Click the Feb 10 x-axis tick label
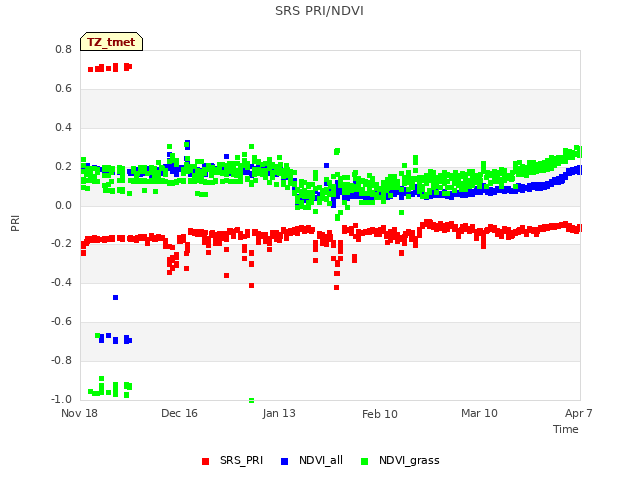This screenshot has height=480, width=640. coord(380,414)
